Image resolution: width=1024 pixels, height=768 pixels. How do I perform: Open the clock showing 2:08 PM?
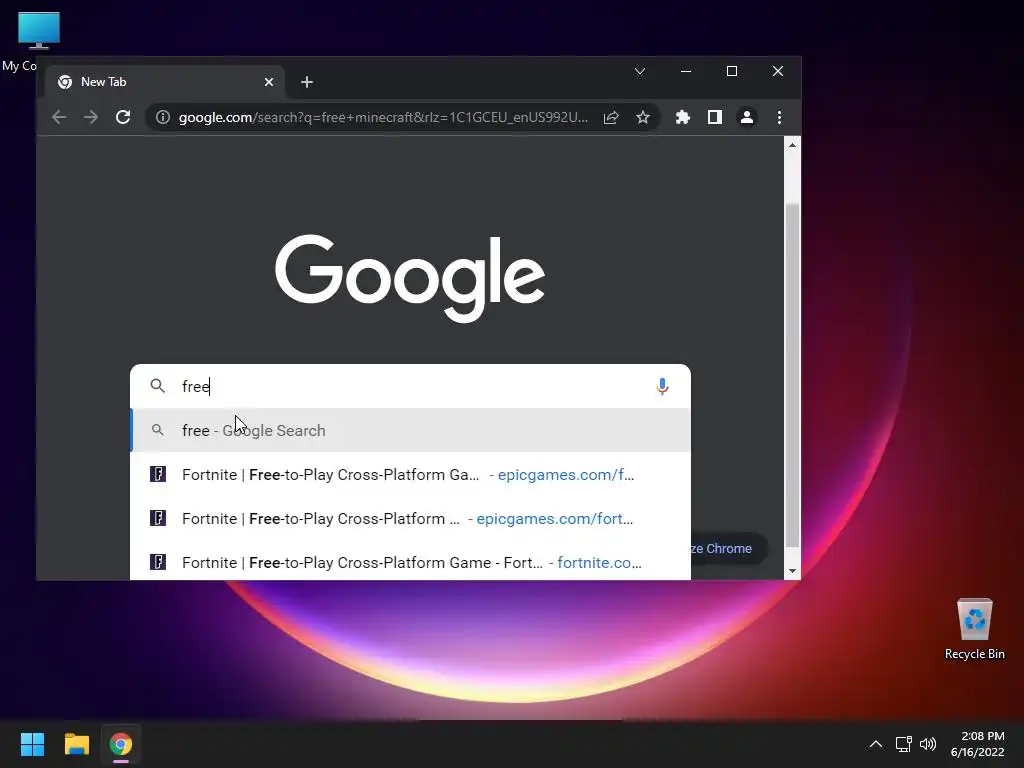click(977, 744)
